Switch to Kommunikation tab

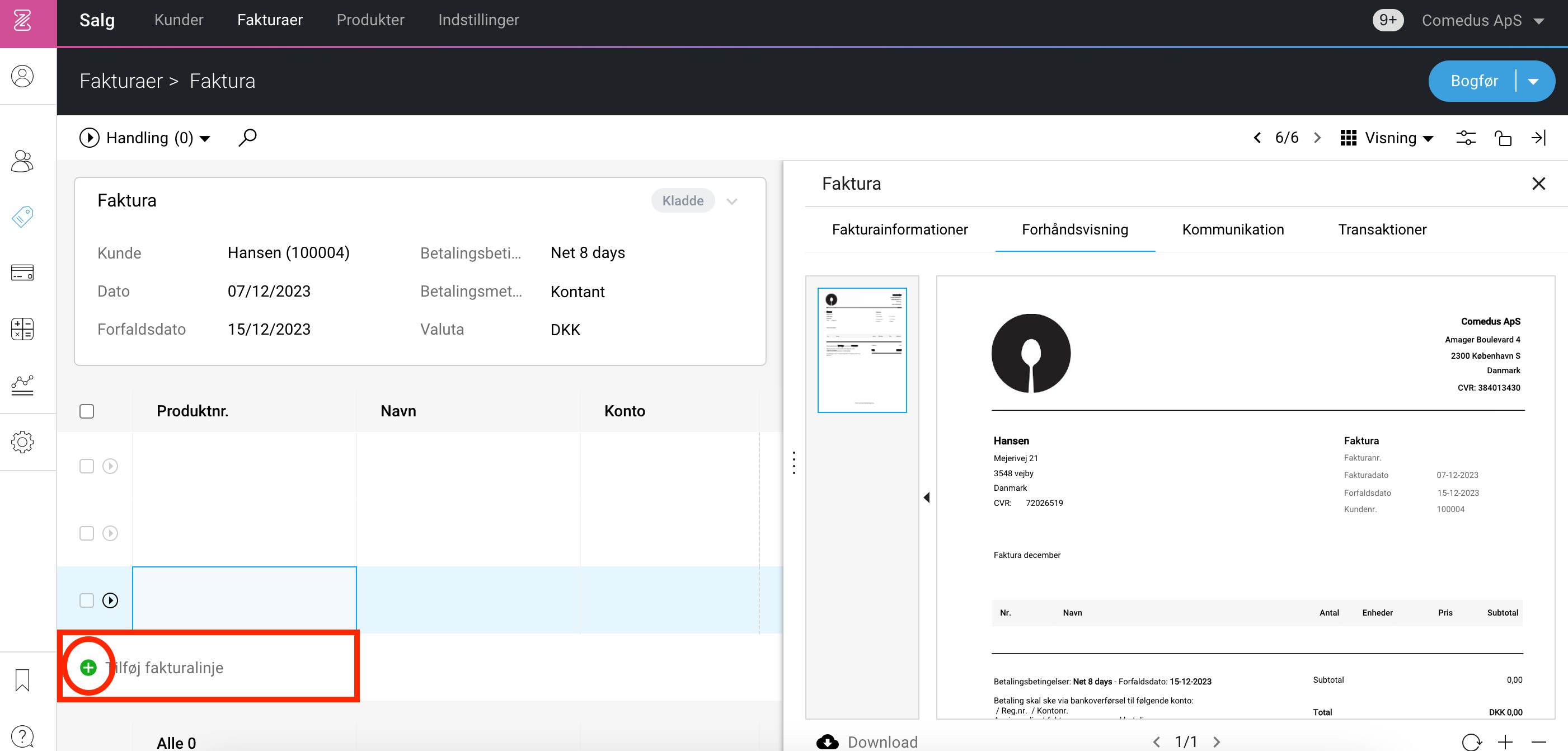(1233, 229)
